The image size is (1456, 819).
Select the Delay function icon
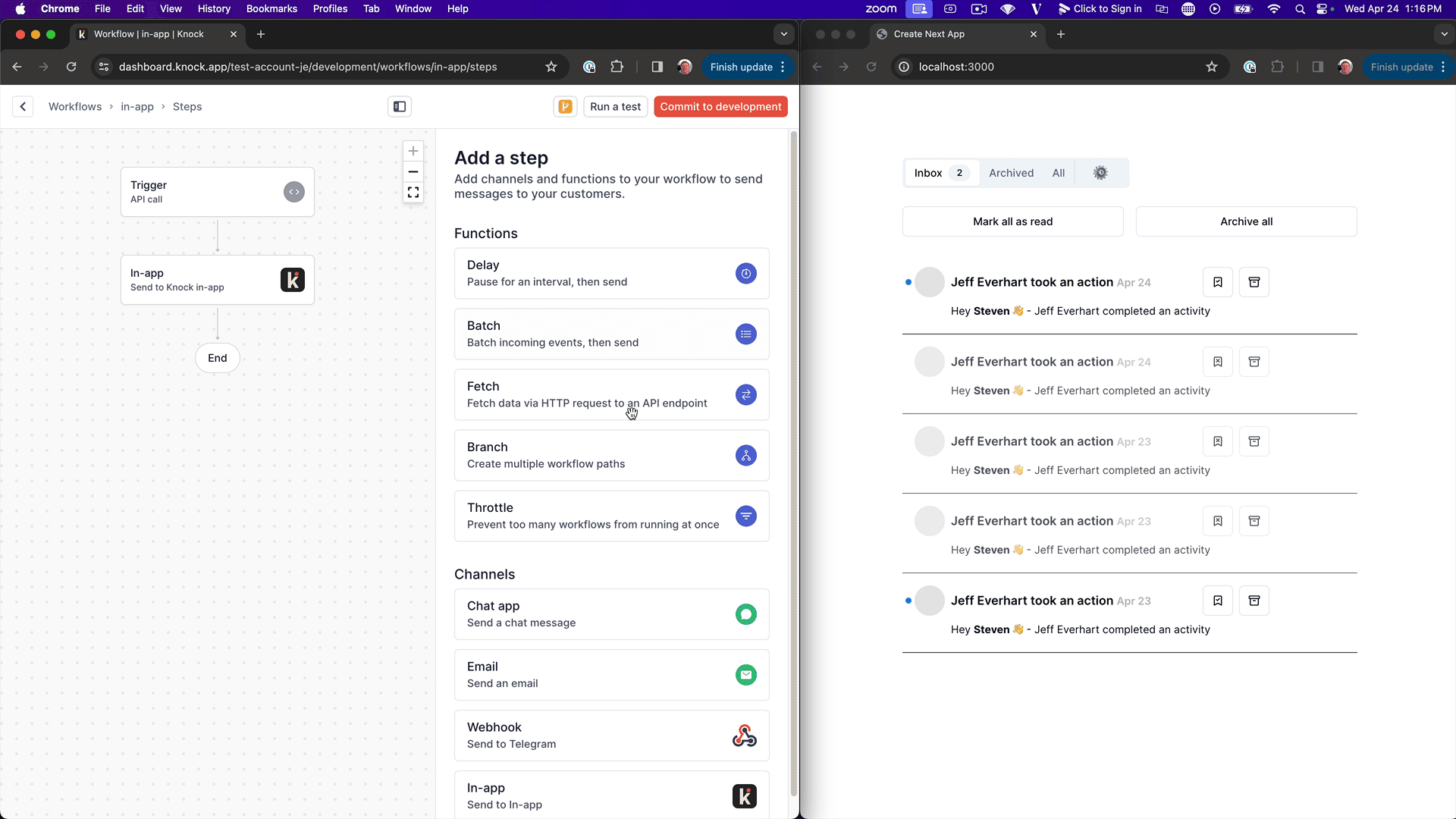(746, 273)
